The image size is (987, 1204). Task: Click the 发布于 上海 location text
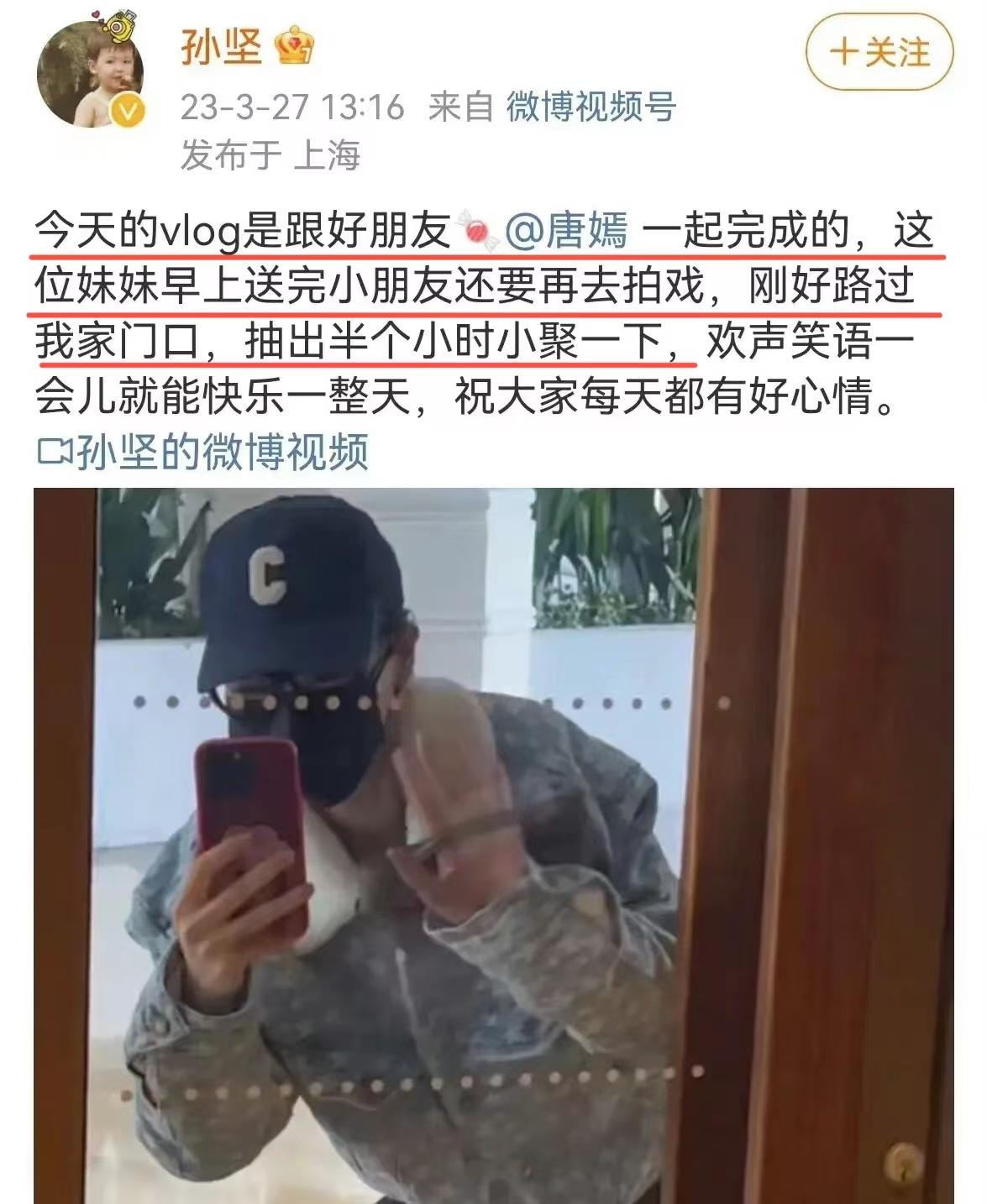pos(270,154)
